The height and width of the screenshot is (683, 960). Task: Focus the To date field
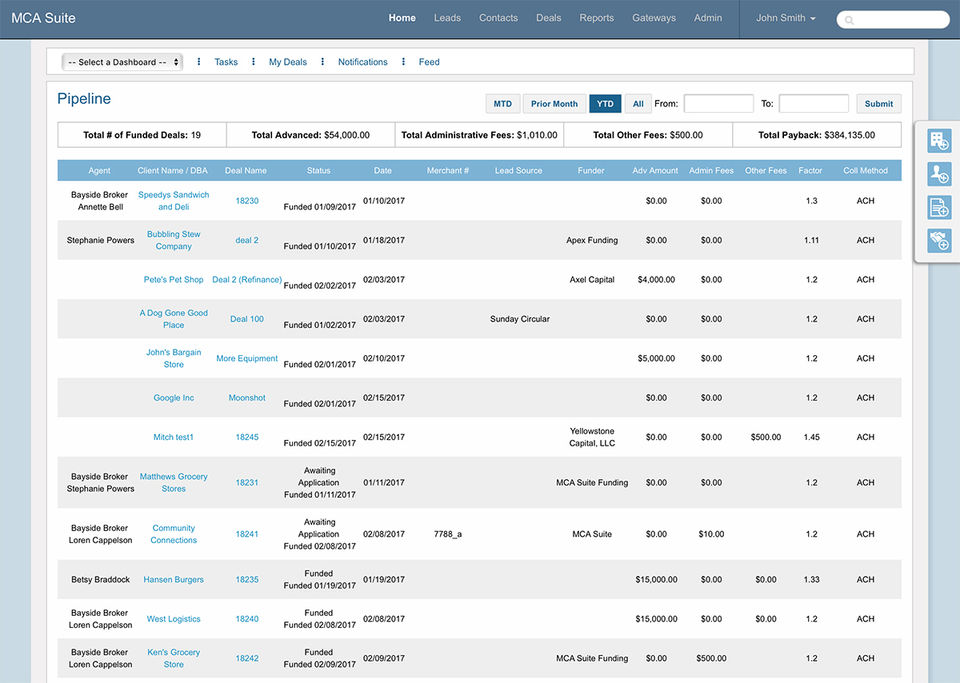pos(814,103)
